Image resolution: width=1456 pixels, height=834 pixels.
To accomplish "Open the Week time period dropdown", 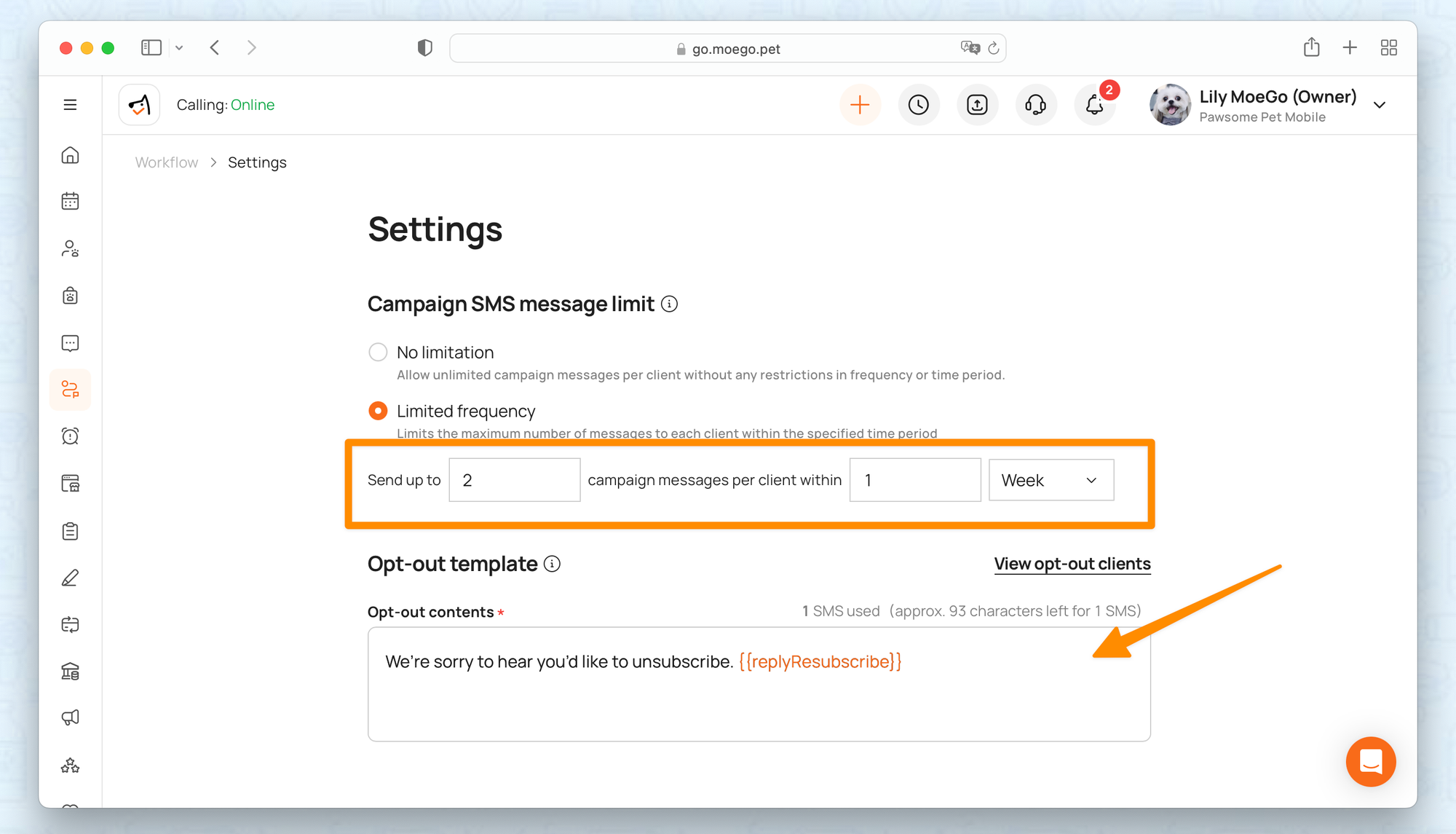I will (x=1051, y=480).
